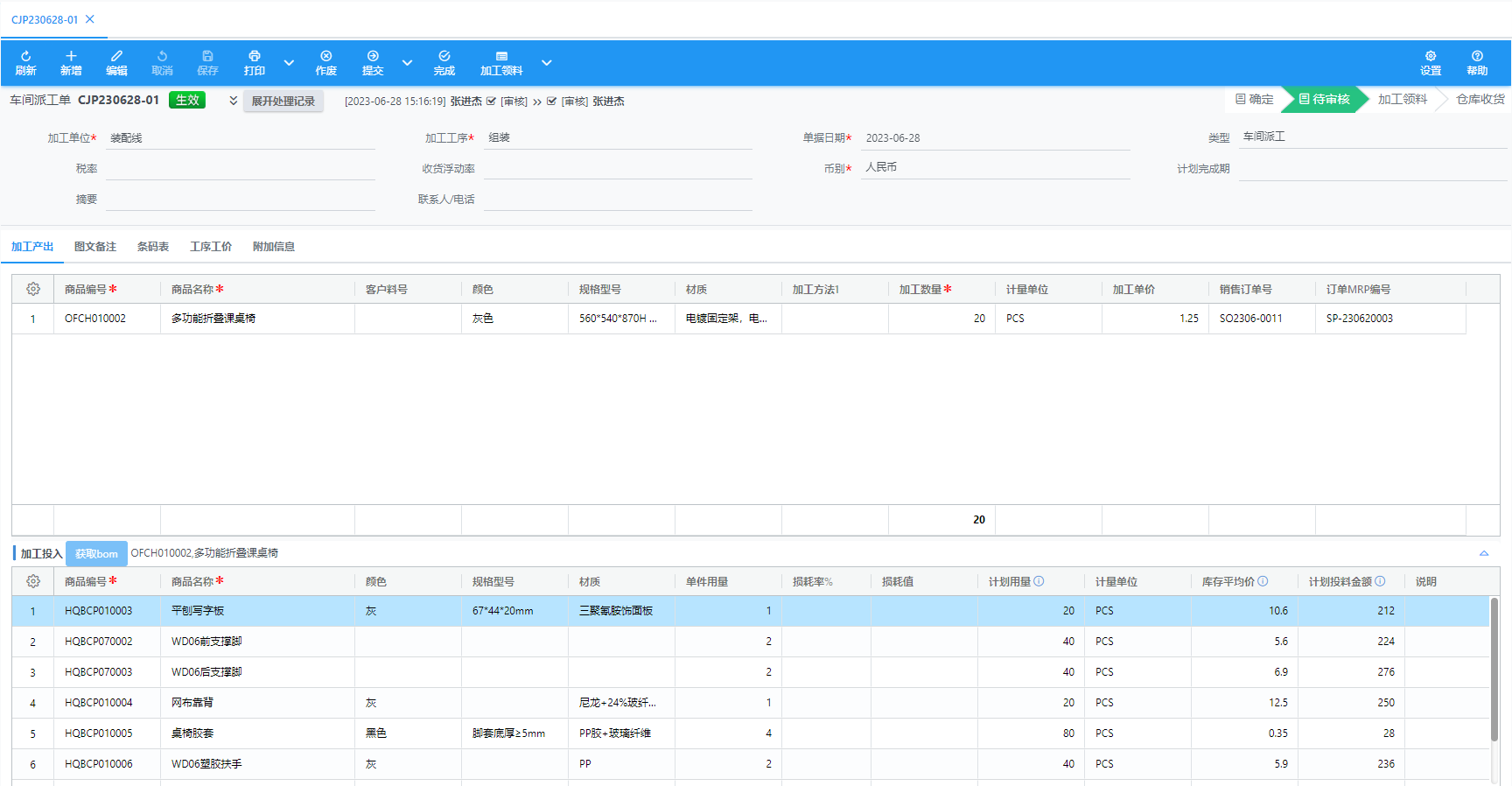Open column settings gear in 加工产出 table
The height and width of the screenshot is (786, 1512).
tap(33, 289)
